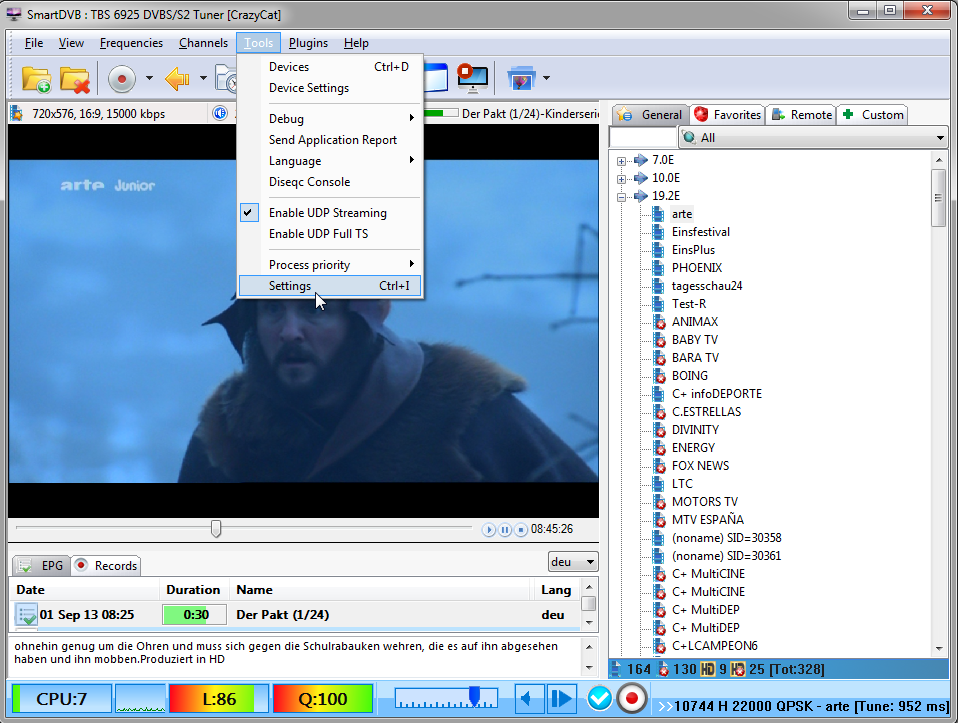Enable UDP Full TS option
The height and width of the screenshot is (723, 958).
318,233
